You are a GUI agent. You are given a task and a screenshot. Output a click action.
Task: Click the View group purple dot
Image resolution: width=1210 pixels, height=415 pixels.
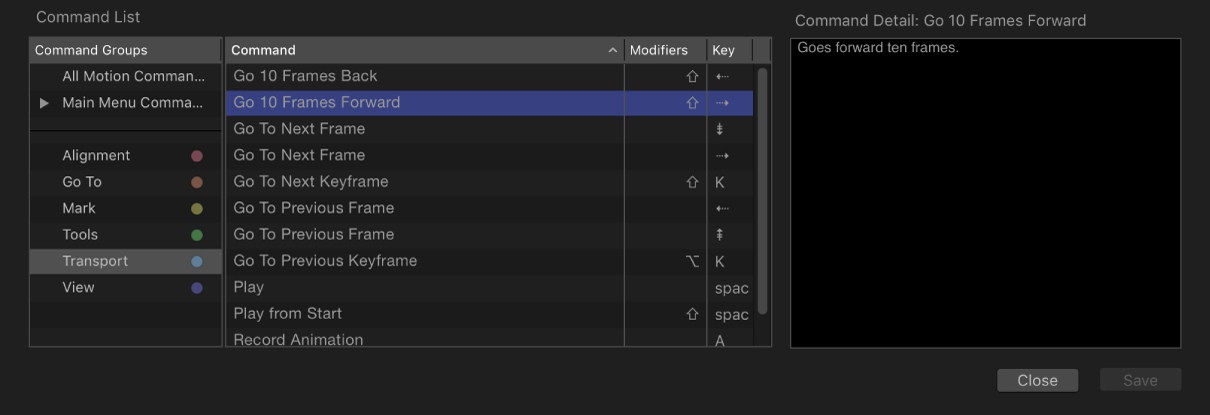(x=197, y=288)
